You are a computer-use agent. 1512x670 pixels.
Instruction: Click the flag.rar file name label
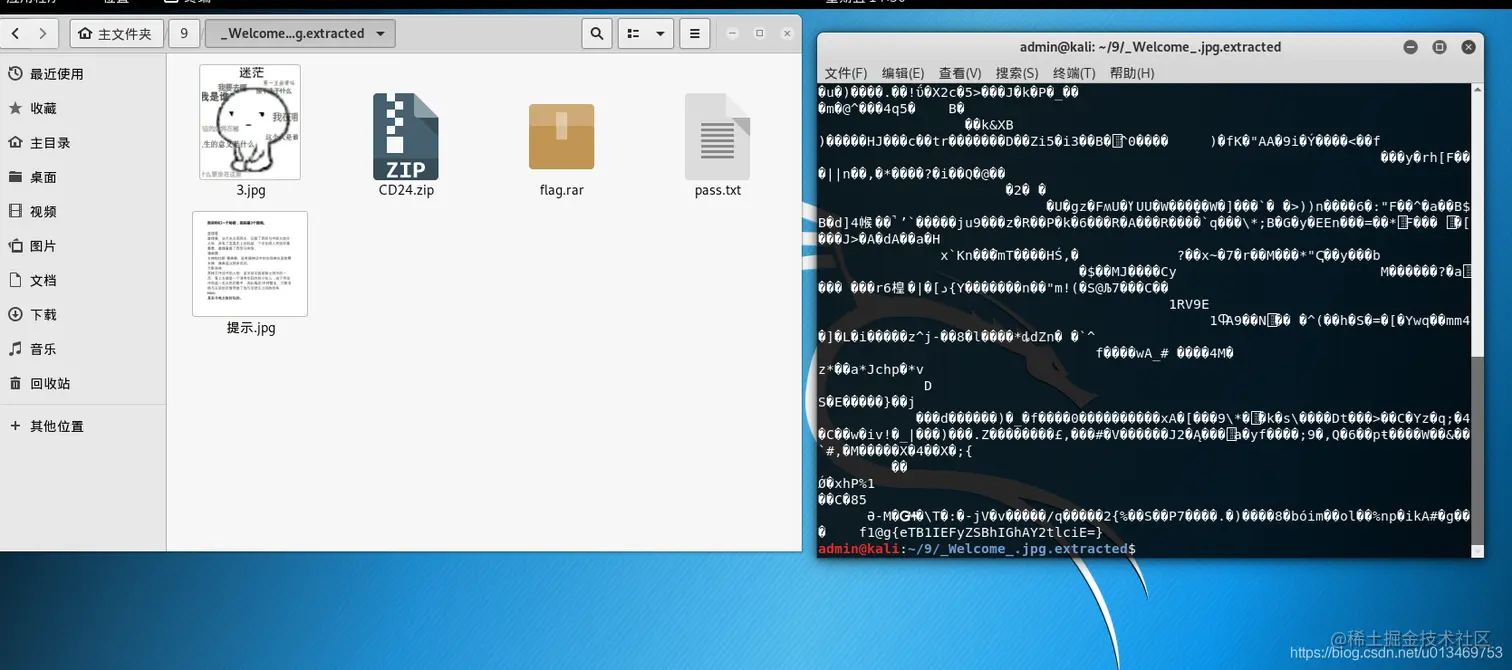point(561,190)
